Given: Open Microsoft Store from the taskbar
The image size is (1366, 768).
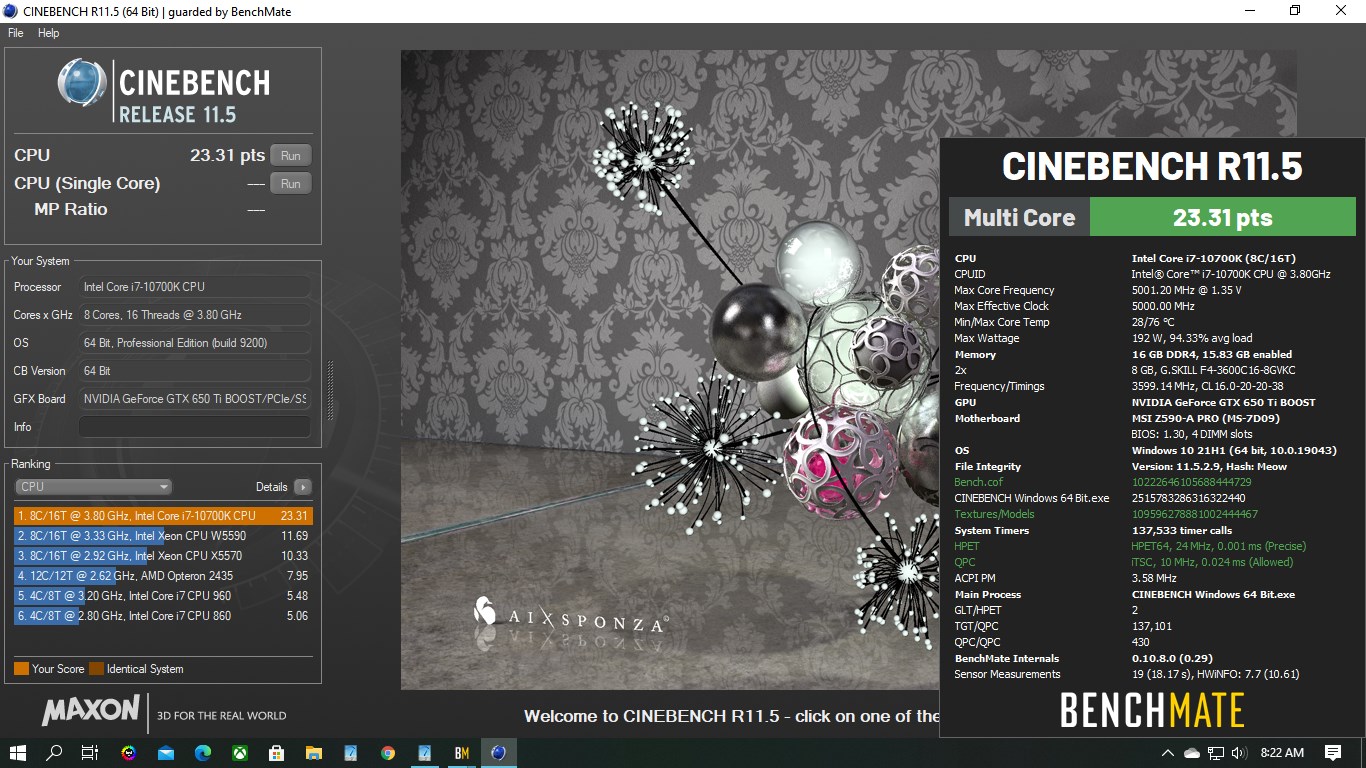Looking at the screenshot, I should point(277,752).
